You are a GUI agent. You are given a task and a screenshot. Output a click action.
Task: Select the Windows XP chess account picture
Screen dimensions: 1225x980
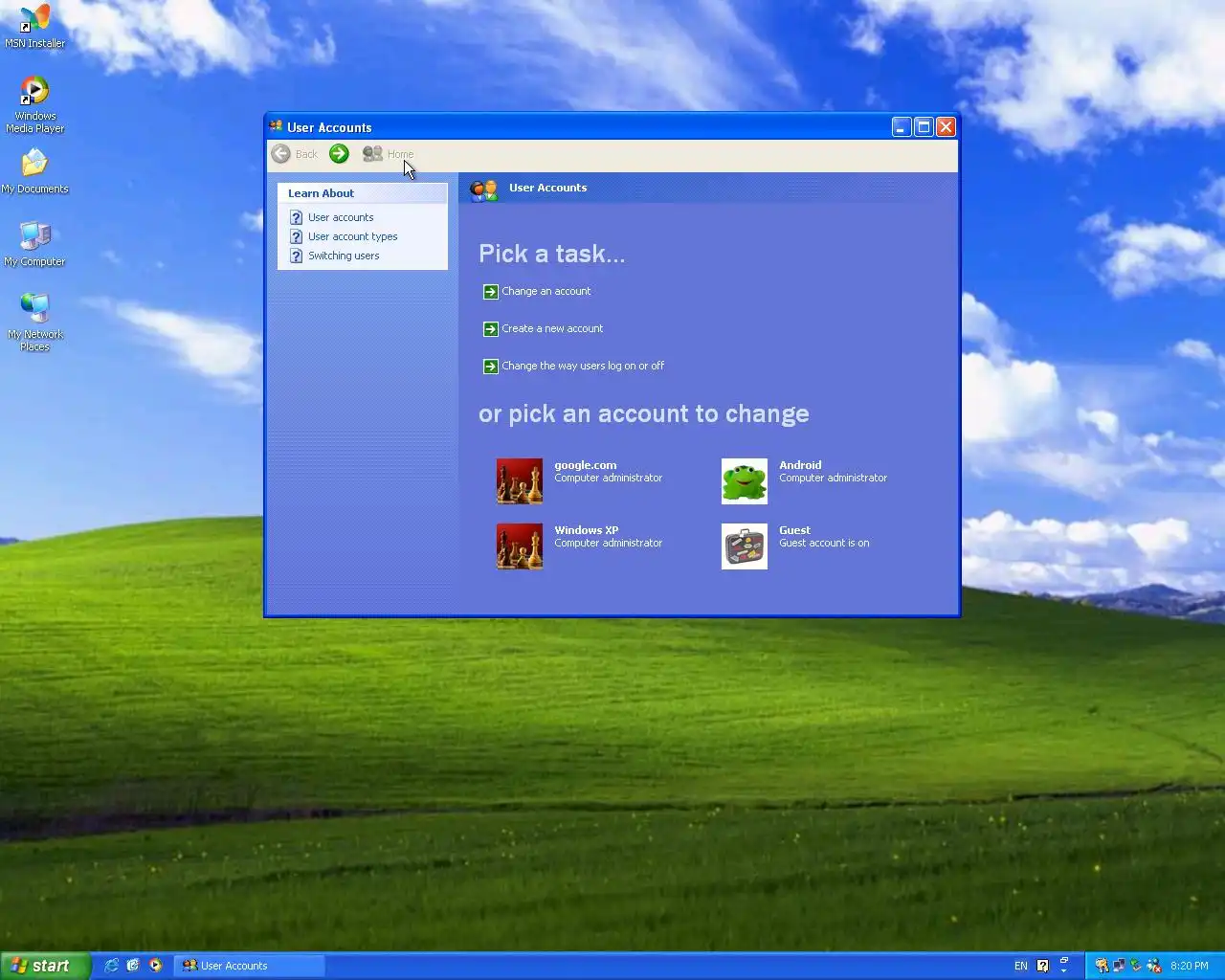[x=520, y=546]
